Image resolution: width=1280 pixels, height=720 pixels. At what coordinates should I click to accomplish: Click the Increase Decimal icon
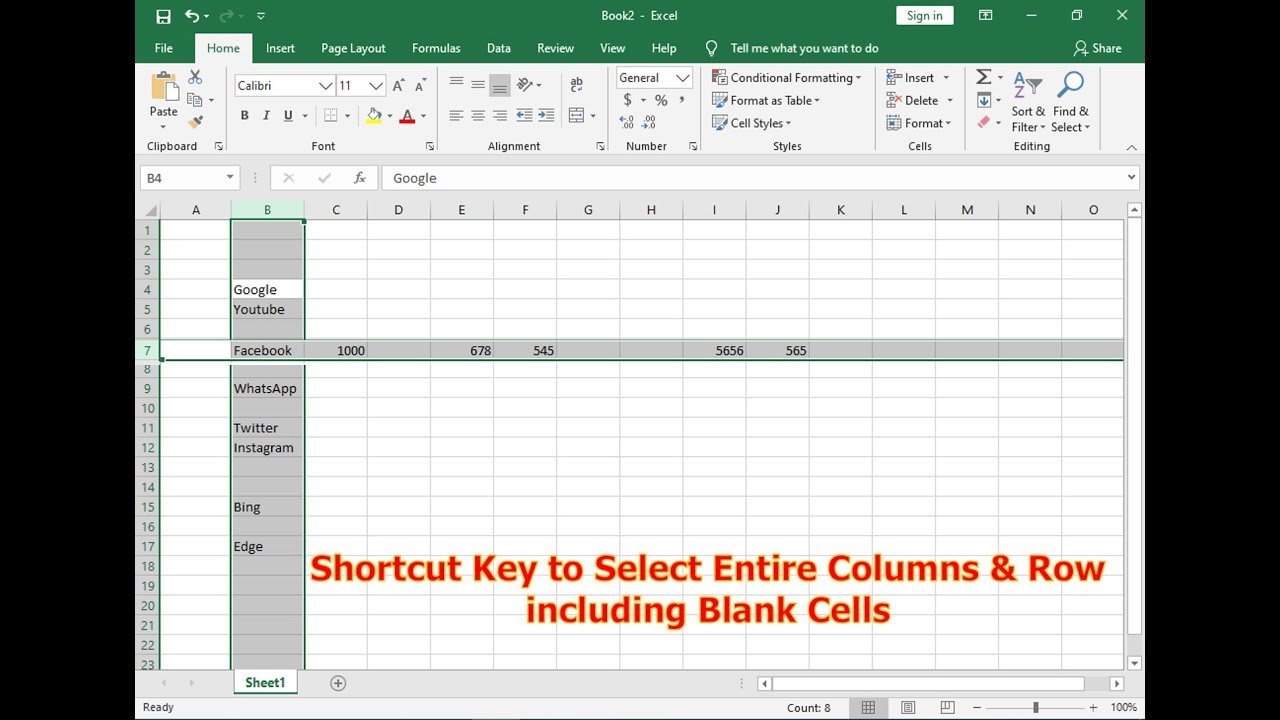[x=626, y=122]
